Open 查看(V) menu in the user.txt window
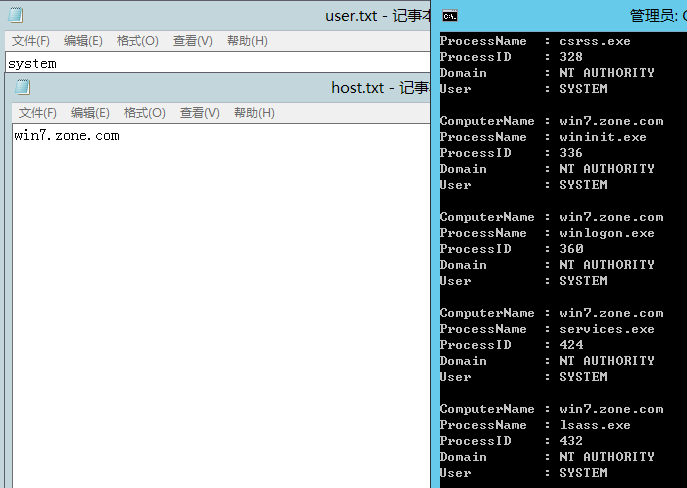The height and width of the screenshot is (488, 687). pos(193,41)
